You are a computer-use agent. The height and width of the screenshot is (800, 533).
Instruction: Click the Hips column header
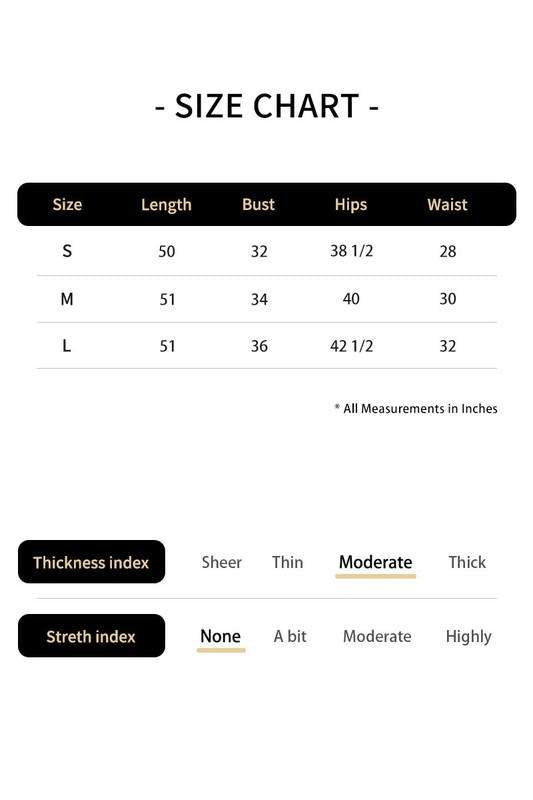pos(351,205)
